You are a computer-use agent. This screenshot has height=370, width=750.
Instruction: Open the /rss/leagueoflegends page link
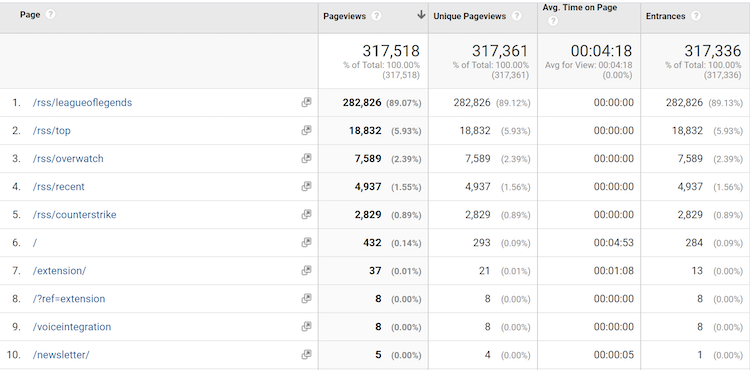coord(82,102)
